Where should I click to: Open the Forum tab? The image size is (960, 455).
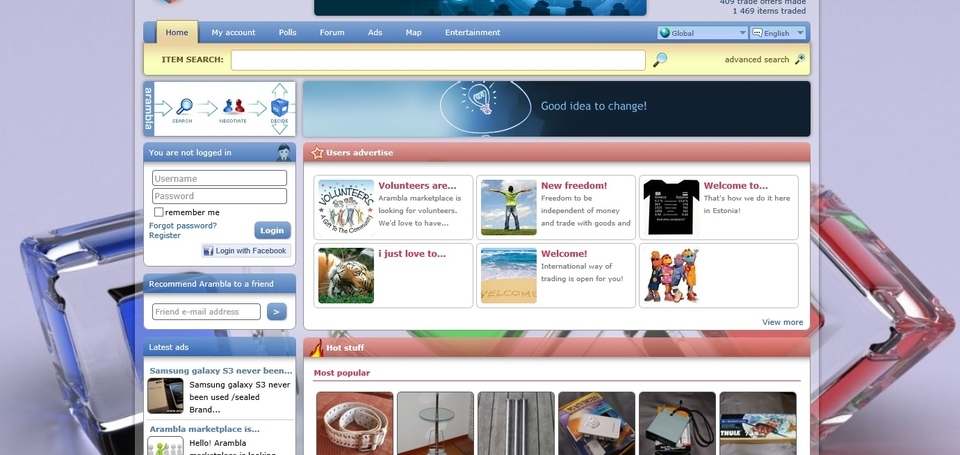pyautogui.click(x=332, y=32)
